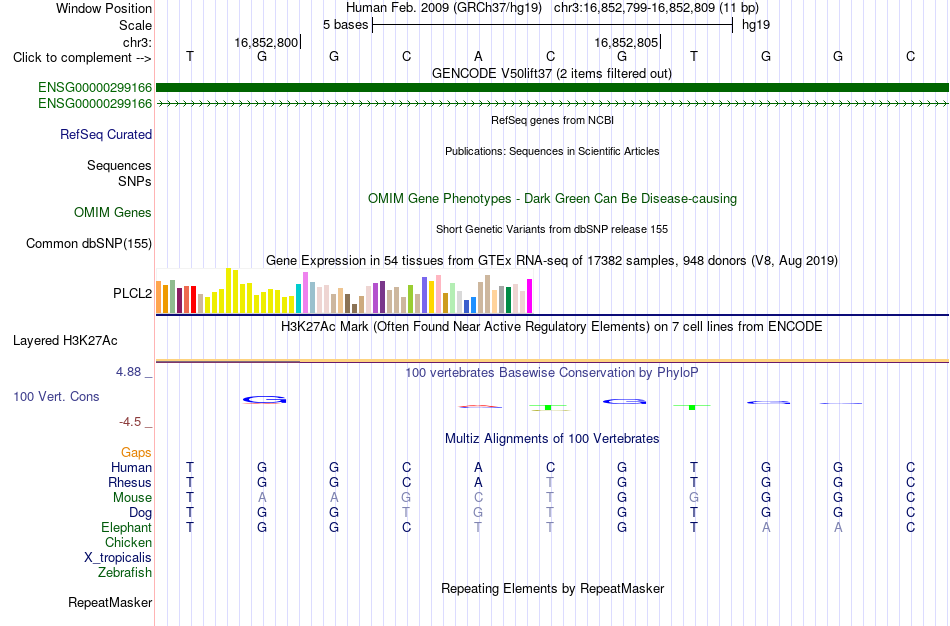Select the Zebrafish species label
The height and width of the screenshot is (626, 950).
click(125, 572)
